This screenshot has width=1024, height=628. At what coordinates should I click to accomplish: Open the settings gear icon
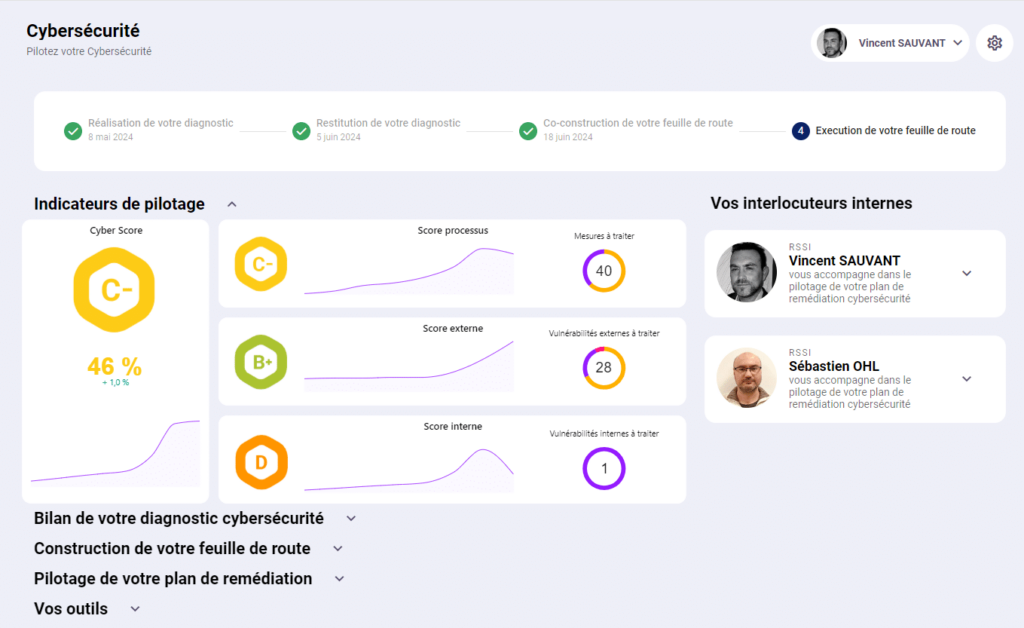click(x=994, y=43)
